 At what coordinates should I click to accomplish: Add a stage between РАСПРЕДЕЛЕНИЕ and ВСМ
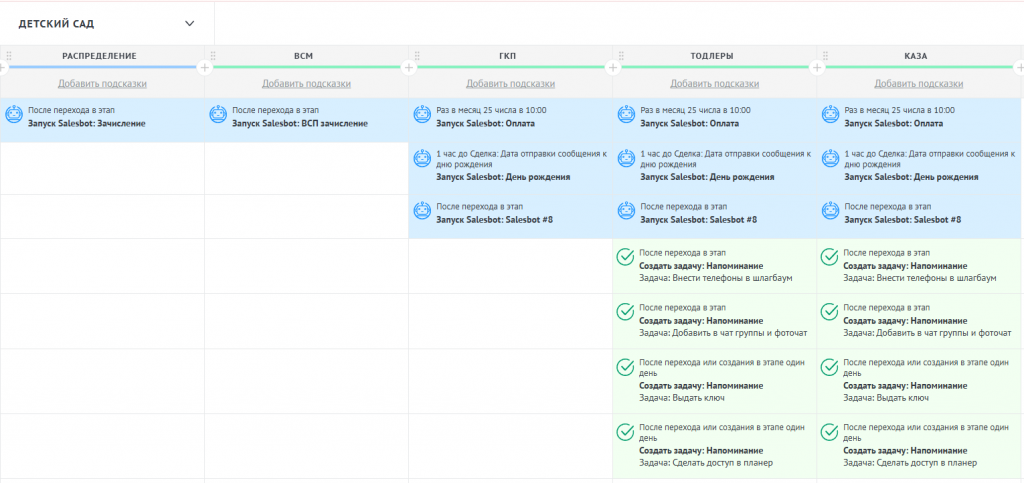(204, 67)
